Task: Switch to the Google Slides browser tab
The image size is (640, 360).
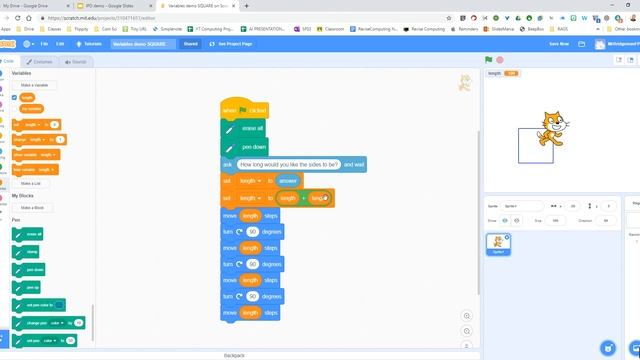Action: (114, 6)
